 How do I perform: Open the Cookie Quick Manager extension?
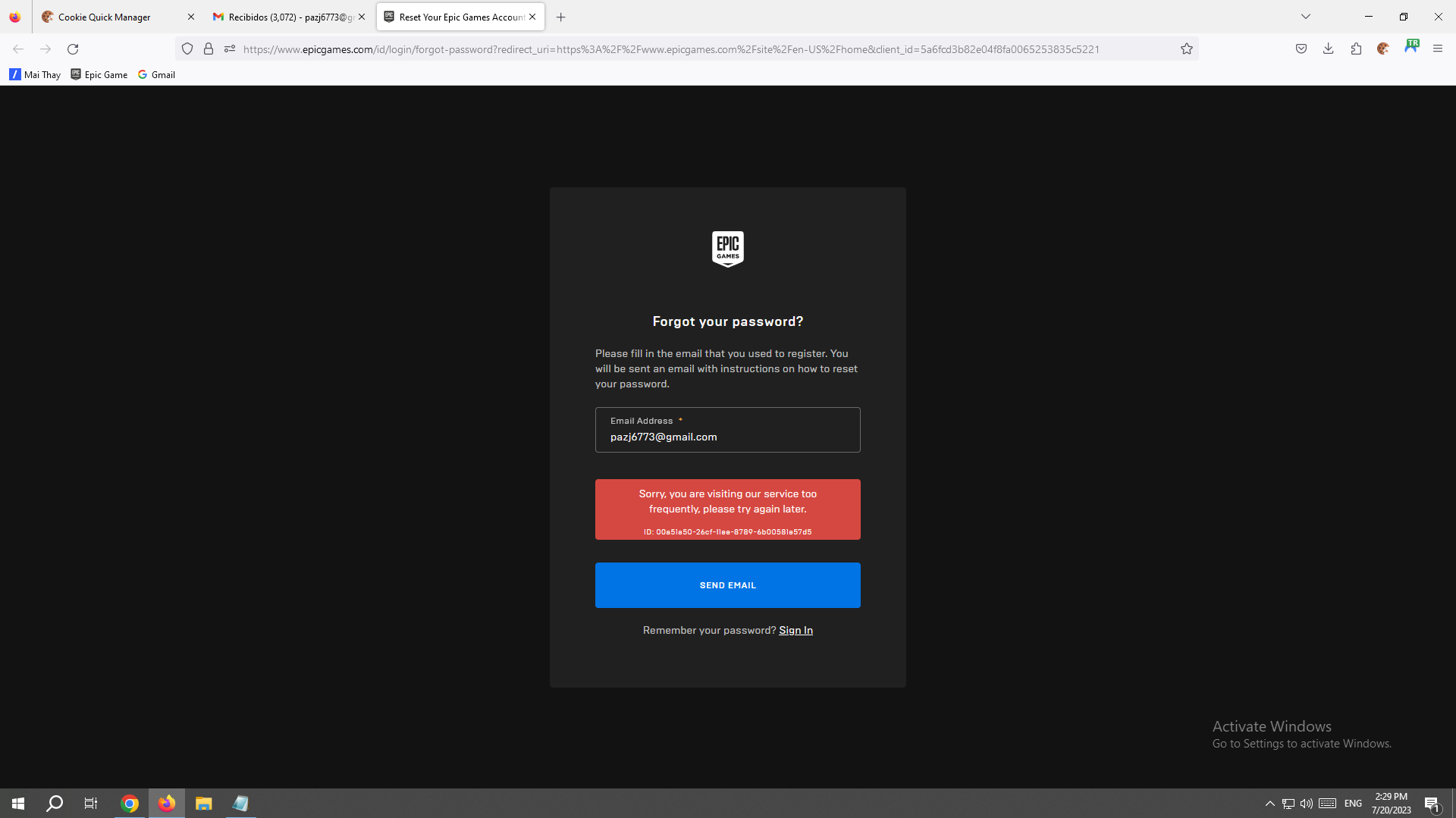pos(1383,49)
